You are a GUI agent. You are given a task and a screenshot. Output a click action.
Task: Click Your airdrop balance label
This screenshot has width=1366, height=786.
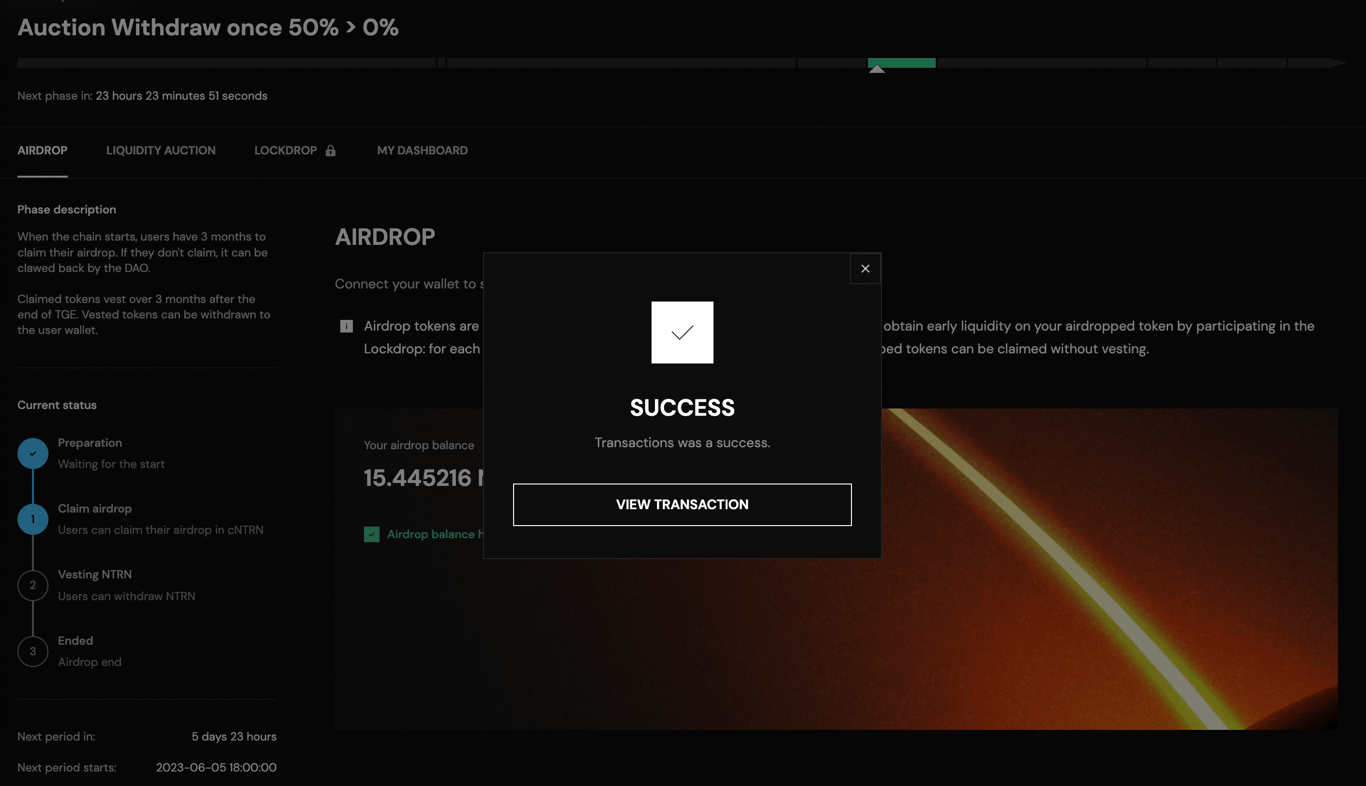(419, 445)
